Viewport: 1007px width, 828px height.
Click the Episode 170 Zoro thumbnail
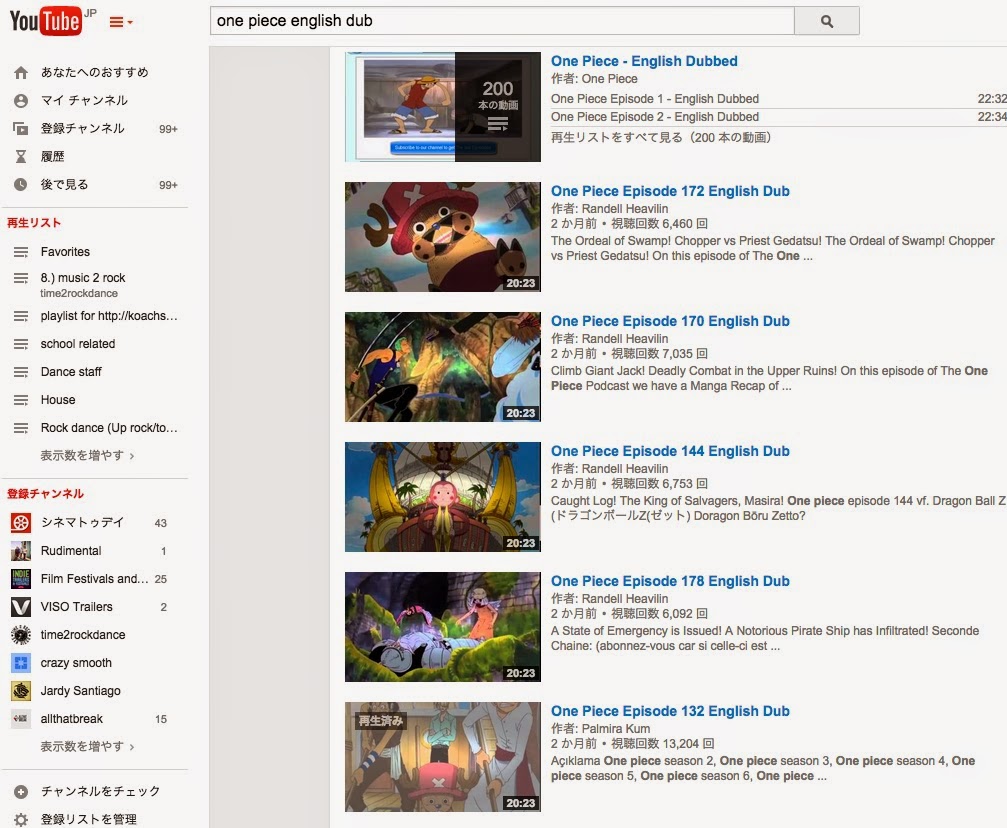[x=442, y=367]
